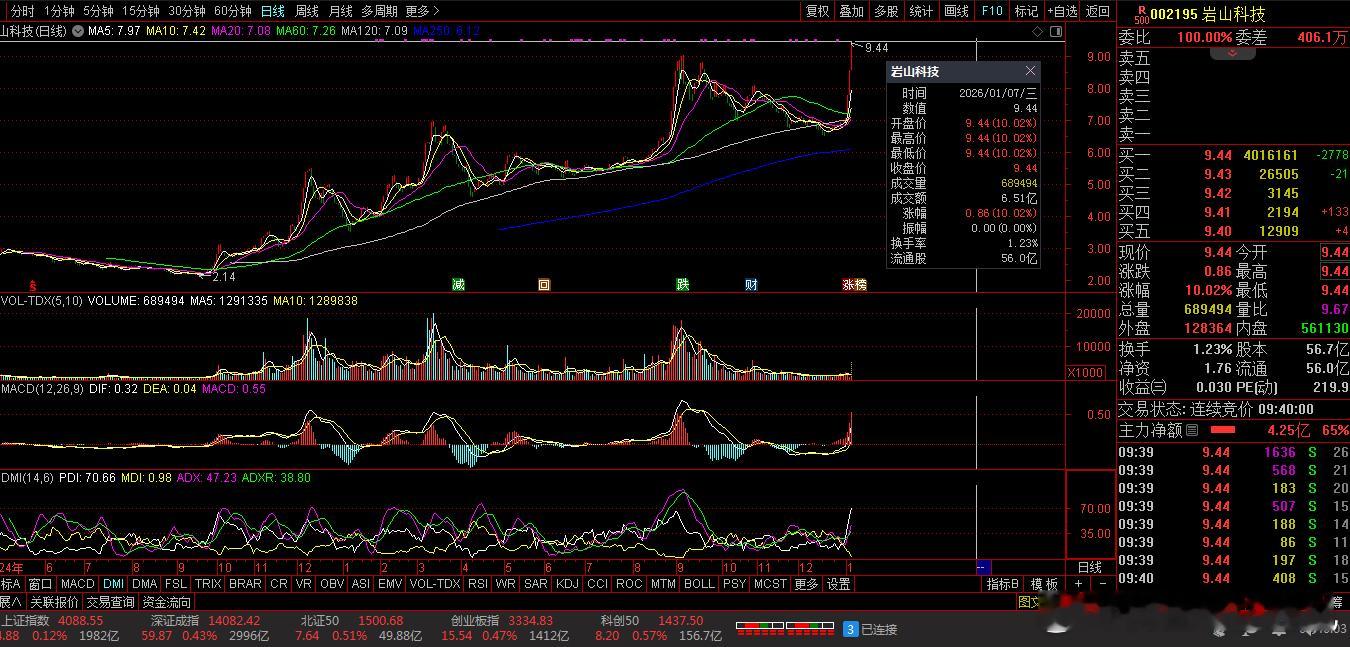This screenshot has width=1350, height=647.
Task: Zoom in chart with plus button
Action: click(x=1079, y=584)
